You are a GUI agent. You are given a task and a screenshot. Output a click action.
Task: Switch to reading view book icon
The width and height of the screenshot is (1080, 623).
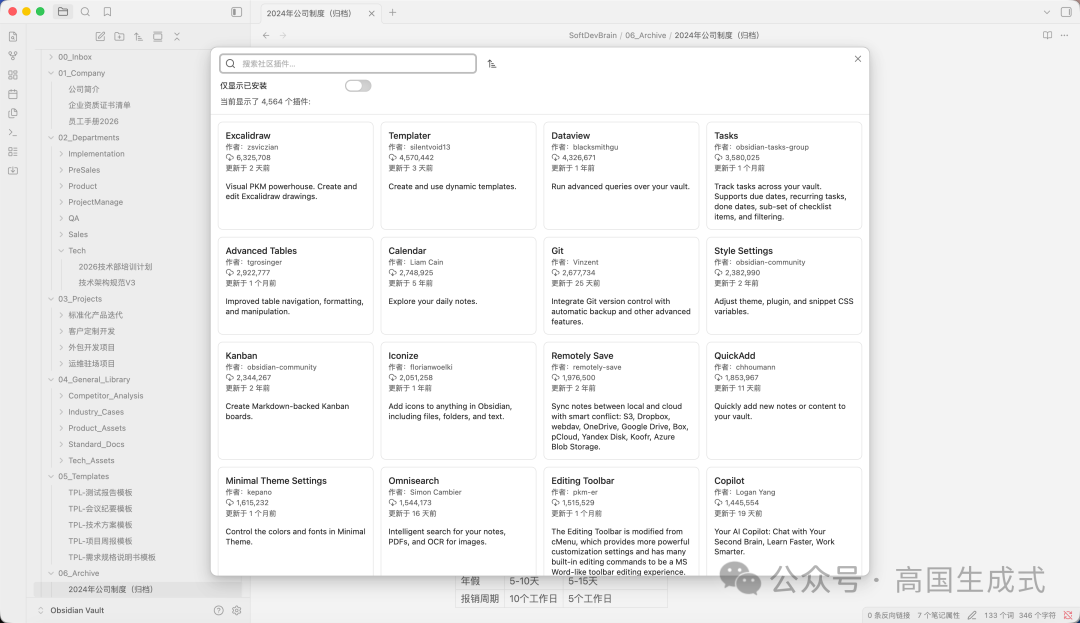coord(1047,35)
